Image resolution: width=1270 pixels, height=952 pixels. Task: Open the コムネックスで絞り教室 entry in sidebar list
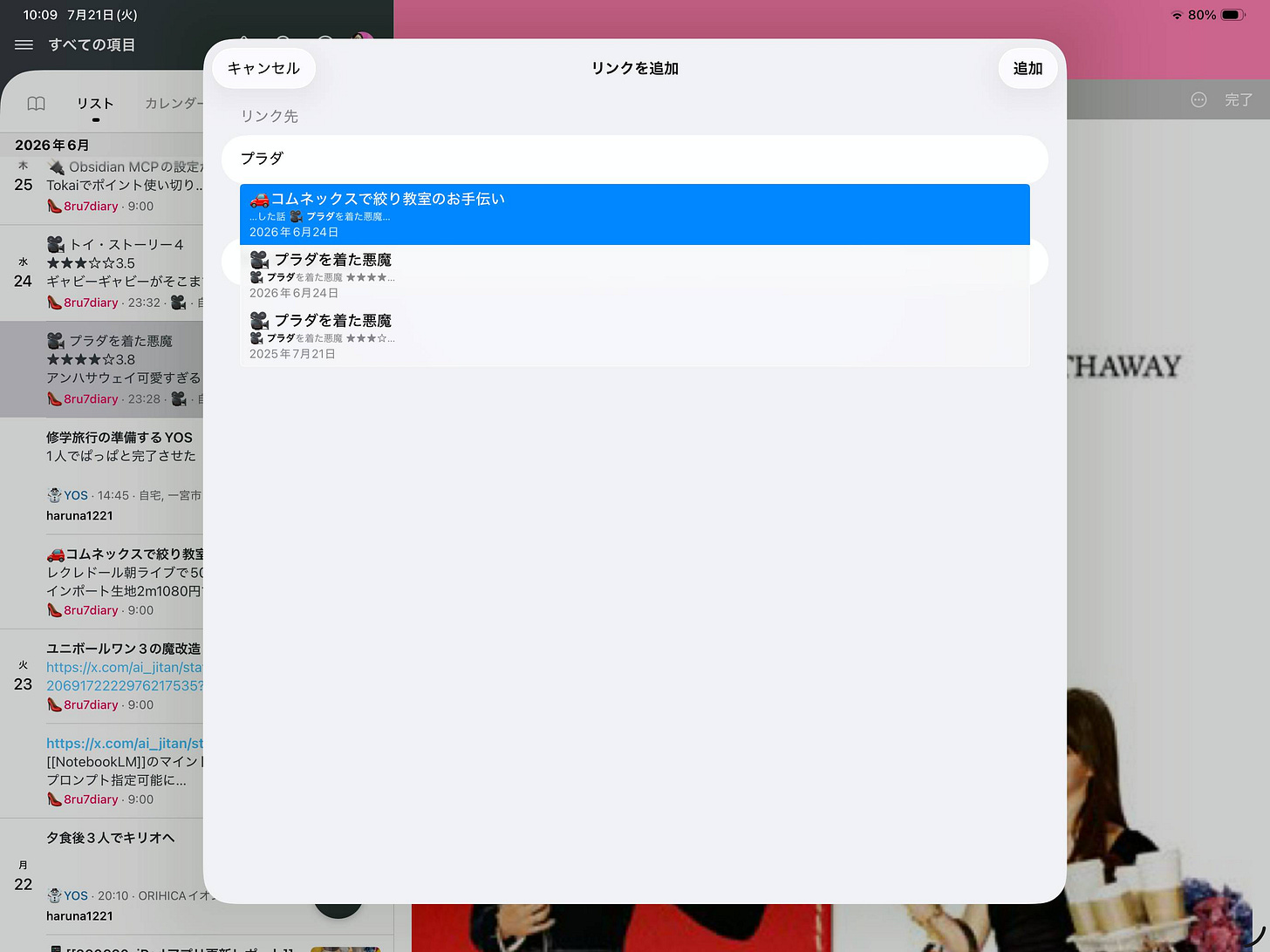(124, 581)
